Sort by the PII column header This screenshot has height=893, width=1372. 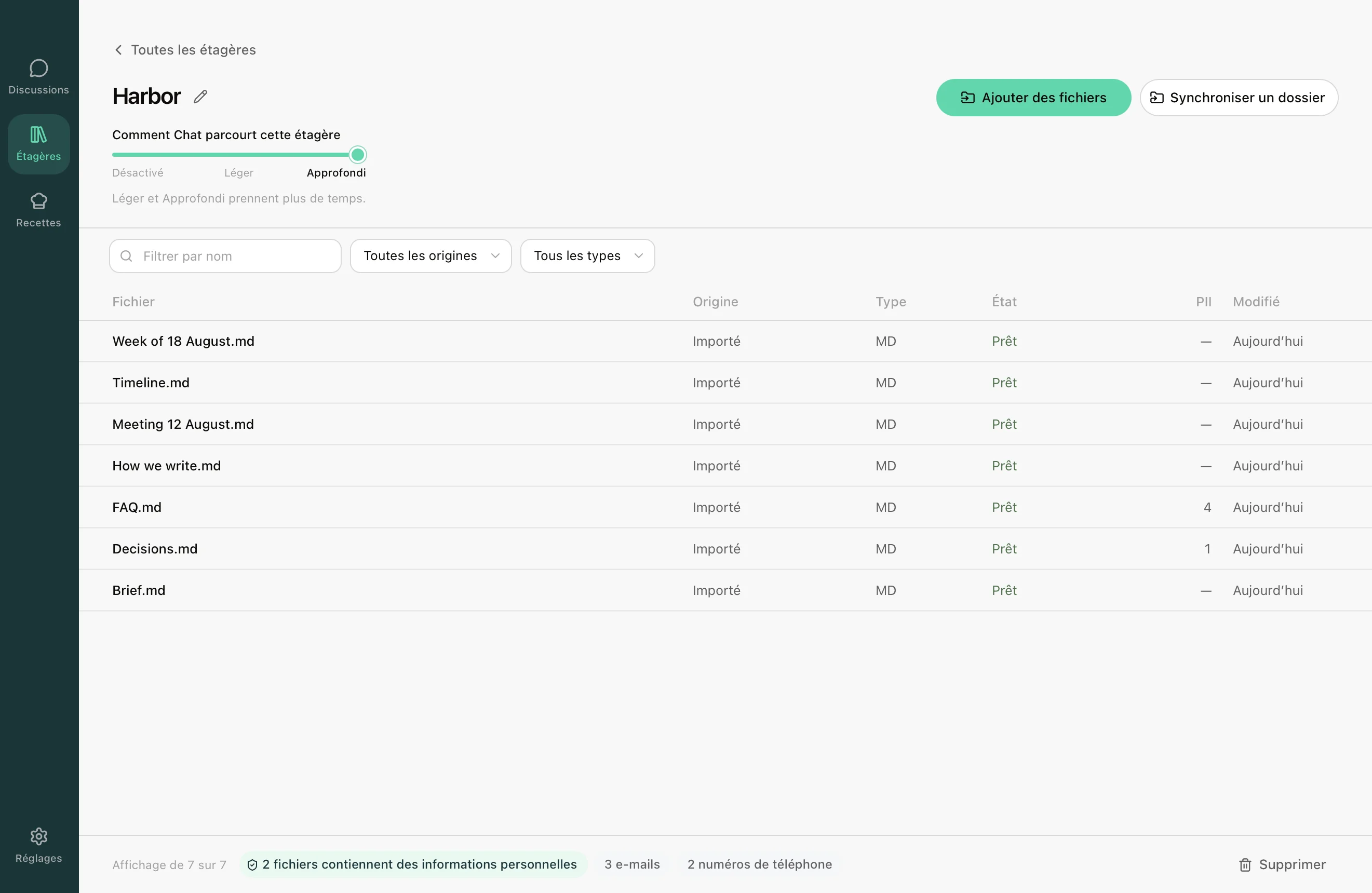(x=1203, y=302)
